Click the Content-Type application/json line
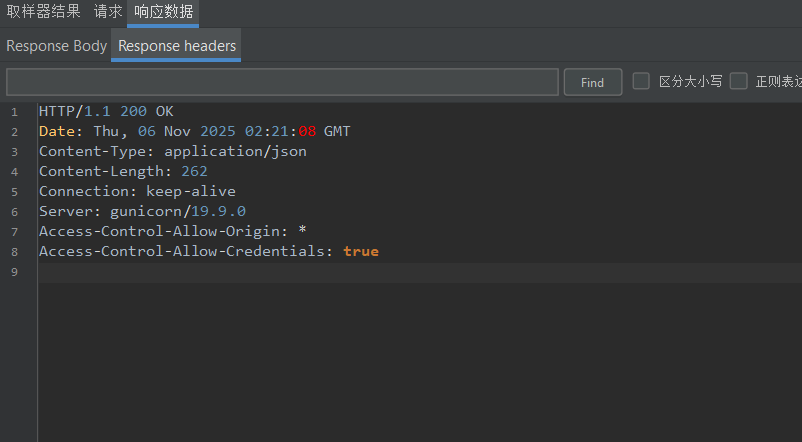 [172, 151]
